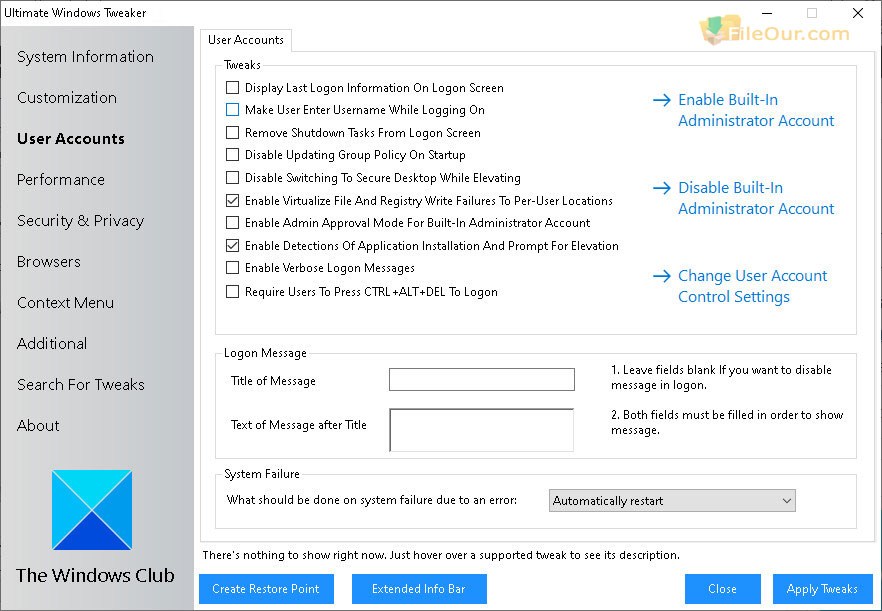Image resolution: width=882 pixels, height=611 pixels.
Task: Uncheck Enable Virtualize File And Registry Write Failures
Action: (x=232, y=200)
